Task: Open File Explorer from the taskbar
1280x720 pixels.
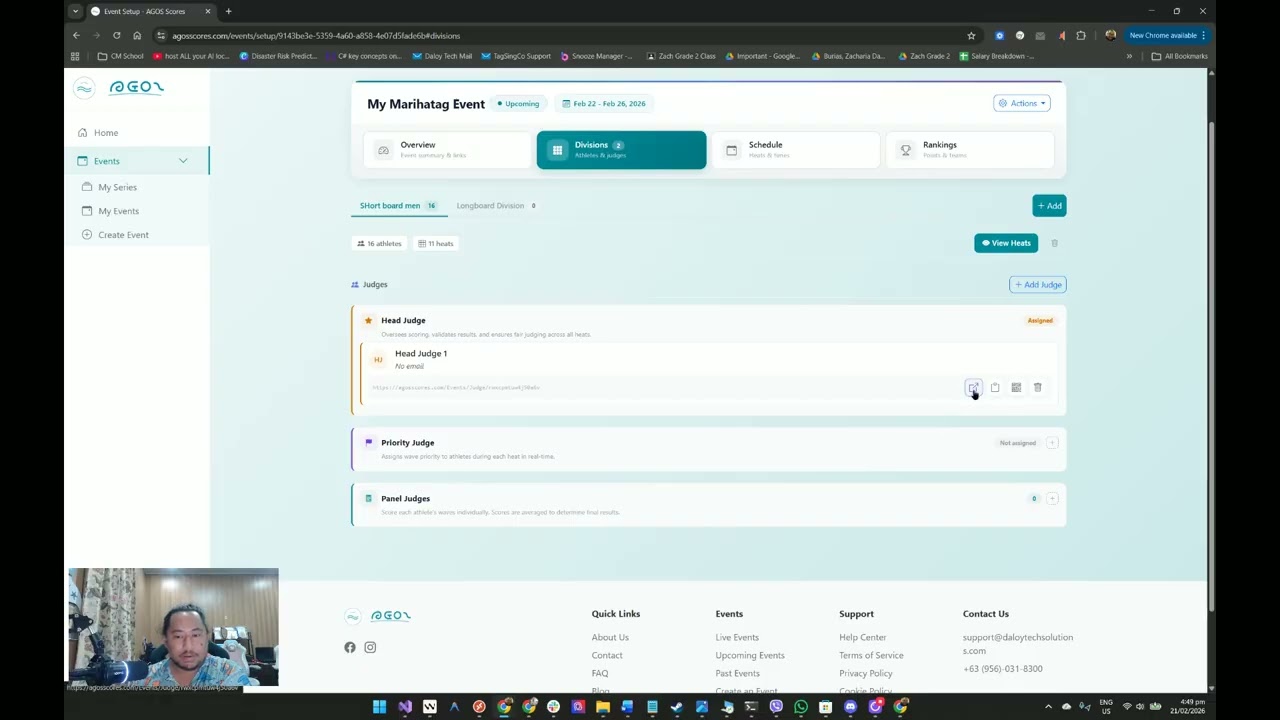Action: coord(603,707)
